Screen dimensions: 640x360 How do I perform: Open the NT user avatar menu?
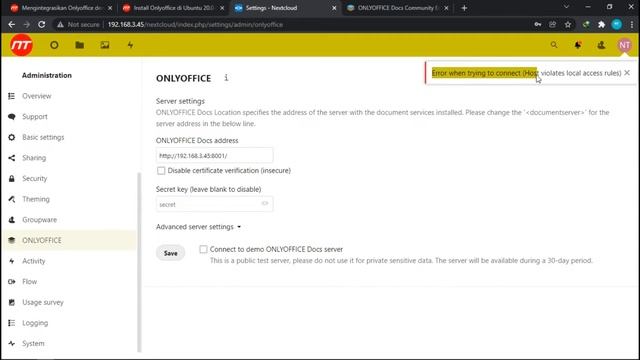624,45
